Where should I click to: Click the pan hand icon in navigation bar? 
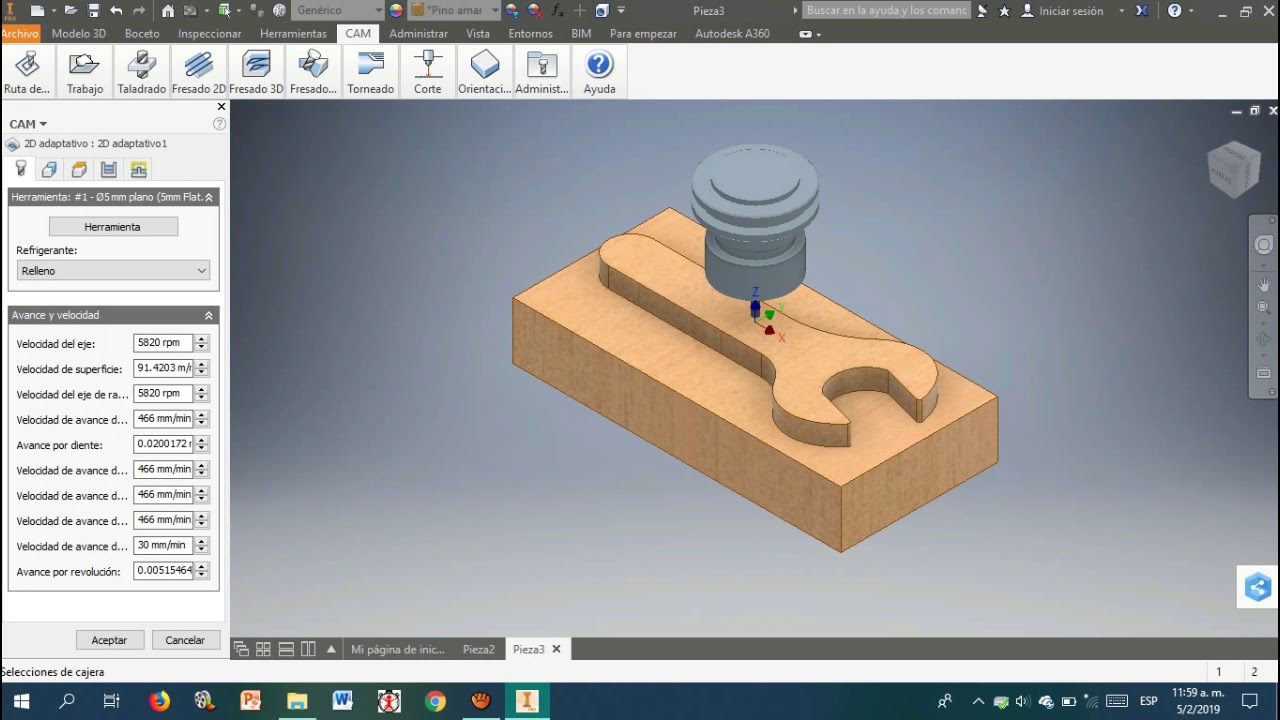coord(1264,284)
